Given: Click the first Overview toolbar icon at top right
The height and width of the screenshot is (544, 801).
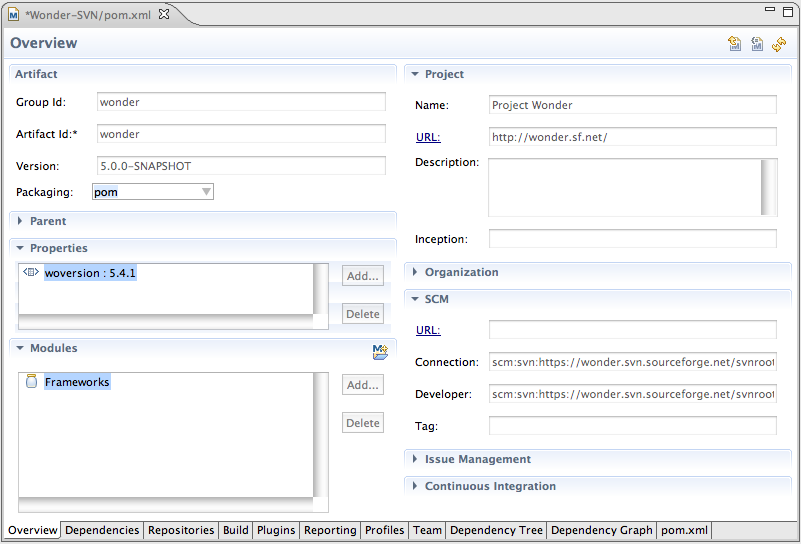Looking at the screenshot, I should pyautogui.click(x=735, y=44).
